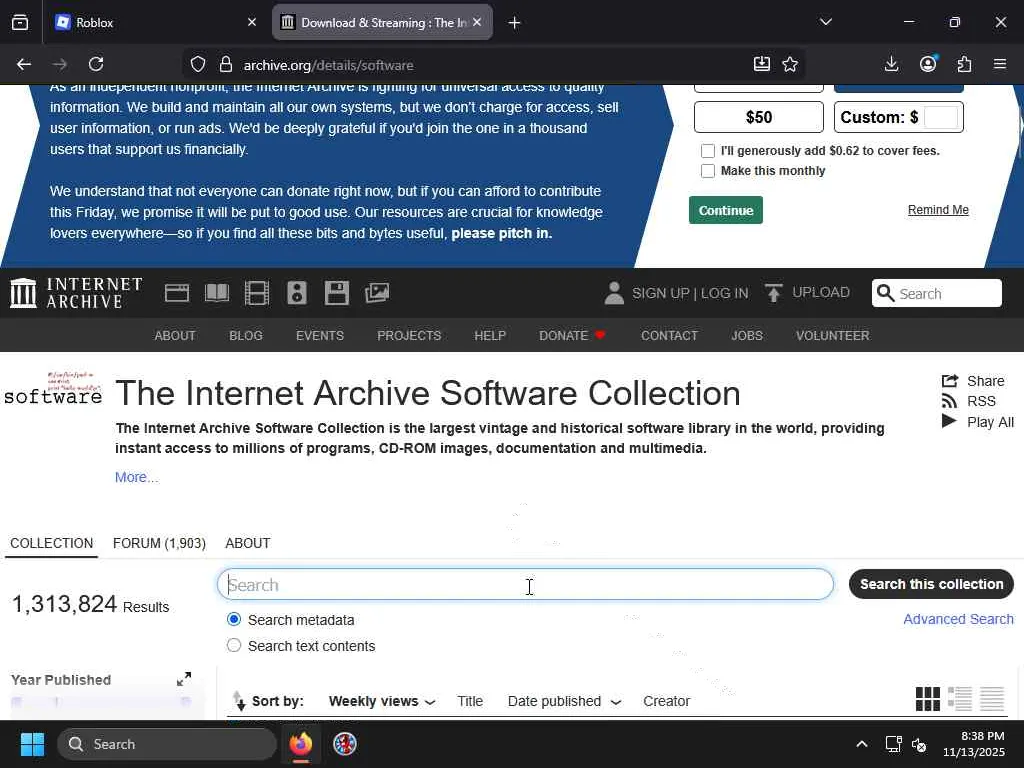Click LOG IN link

724,293
